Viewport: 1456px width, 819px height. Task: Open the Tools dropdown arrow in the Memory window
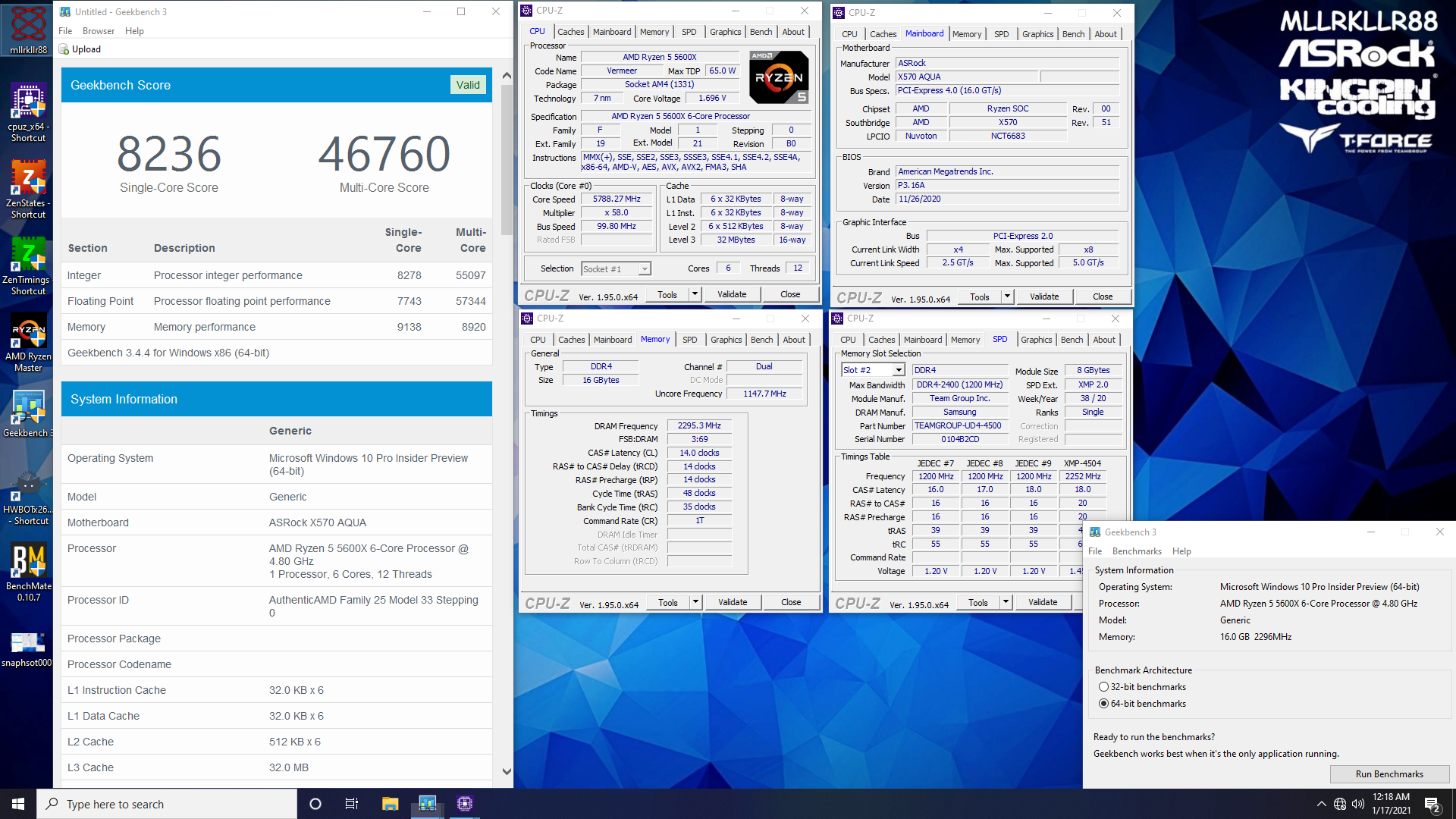(695, 602)
